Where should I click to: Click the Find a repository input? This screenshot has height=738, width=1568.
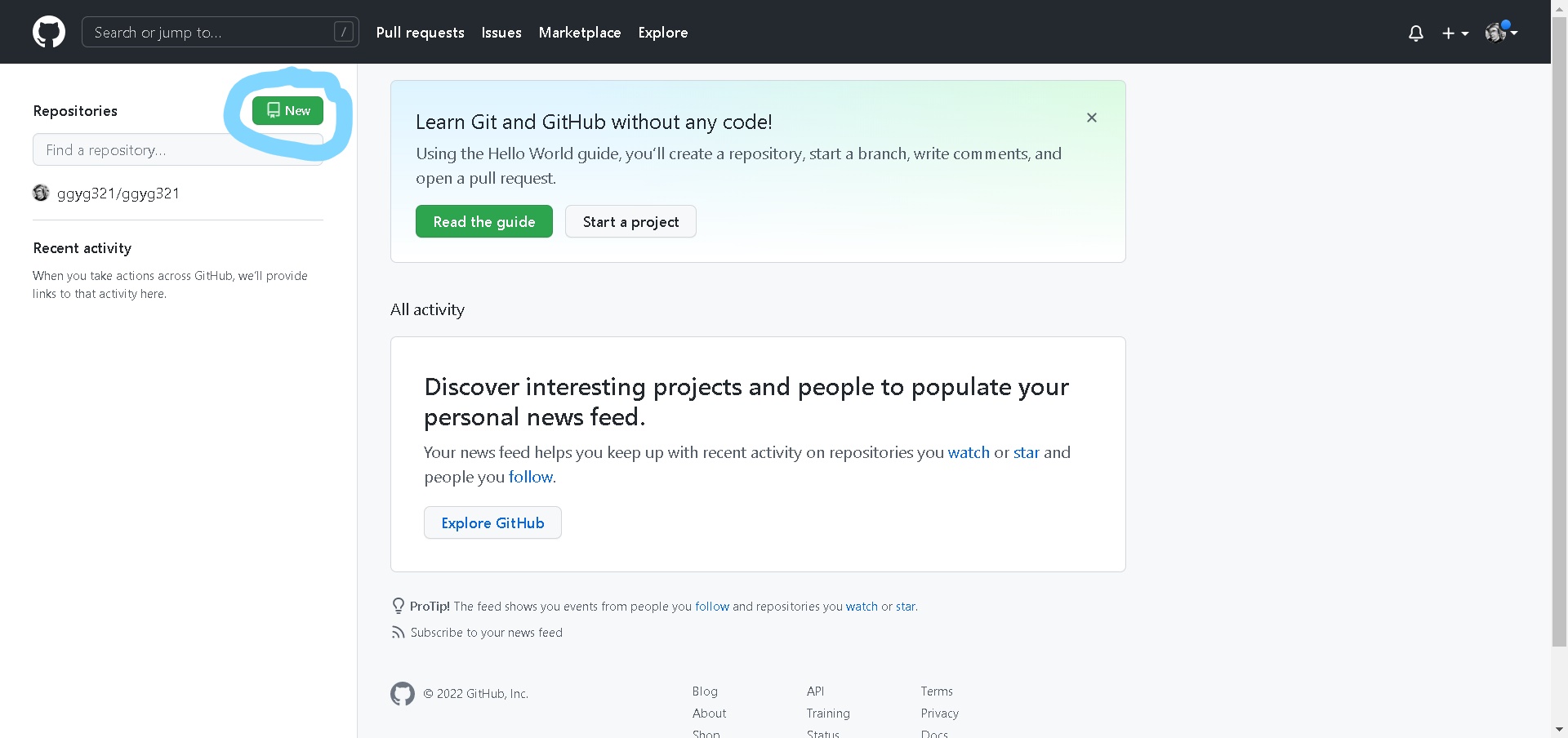point(178,149)
